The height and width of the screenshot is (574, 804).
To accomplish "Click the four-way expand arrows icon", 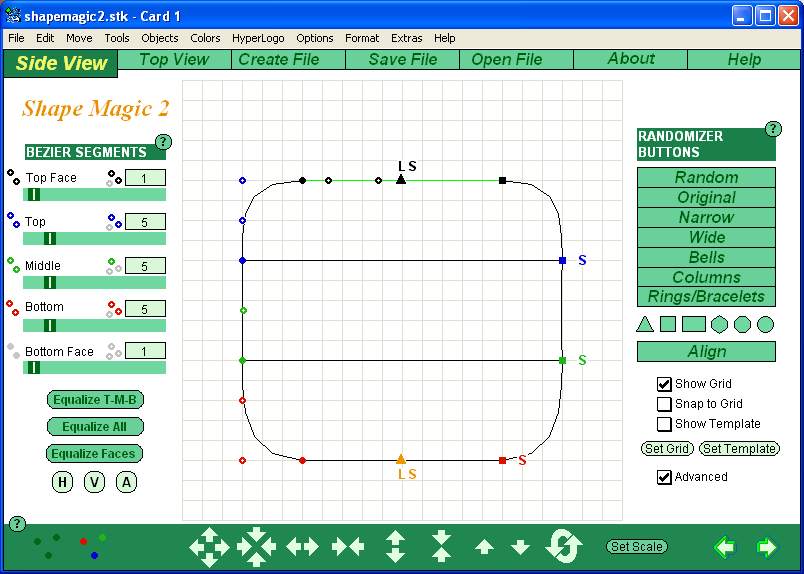I will [x=209, y=547].
